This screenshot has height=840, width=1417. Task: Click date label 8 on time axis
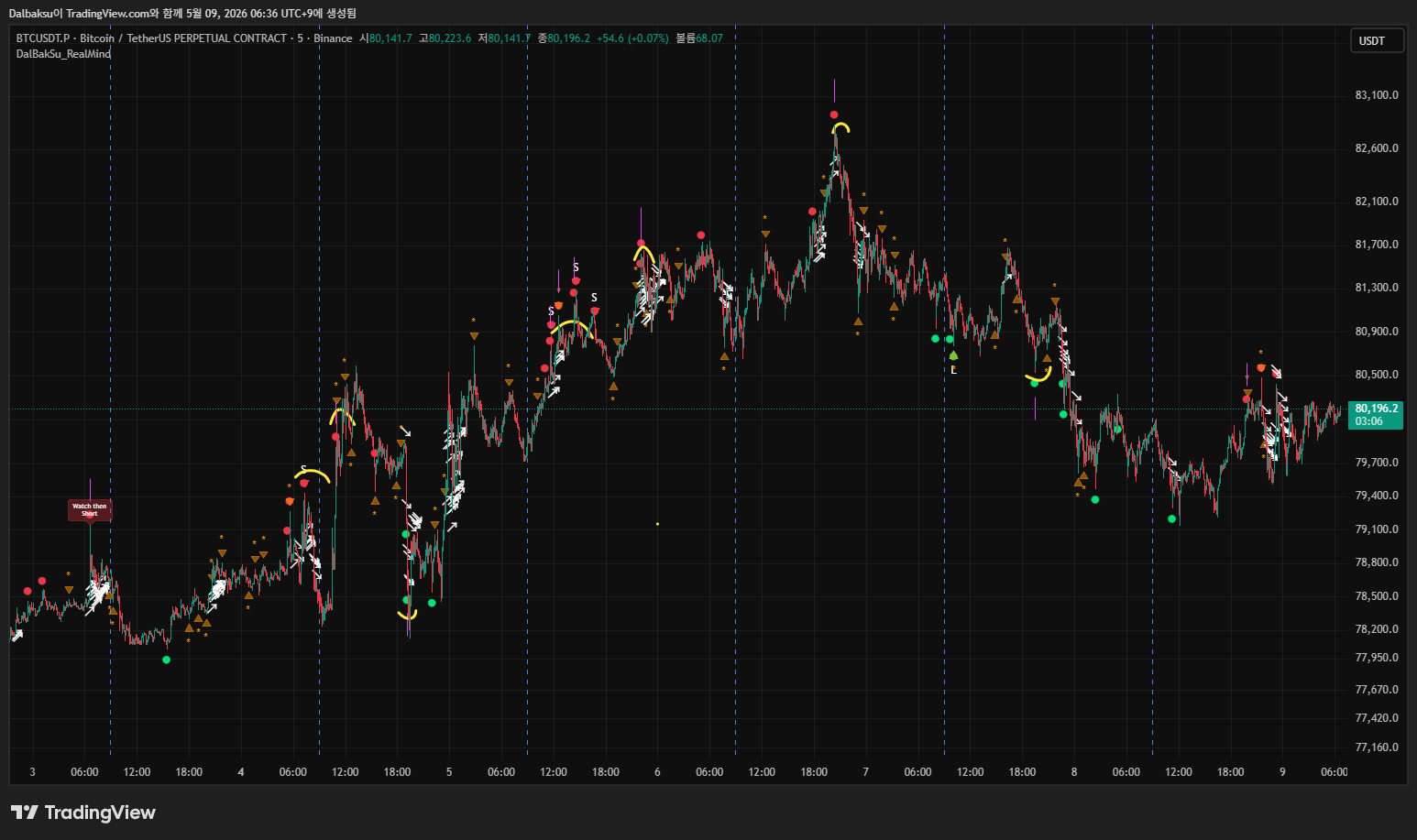tap(1074, 772)
